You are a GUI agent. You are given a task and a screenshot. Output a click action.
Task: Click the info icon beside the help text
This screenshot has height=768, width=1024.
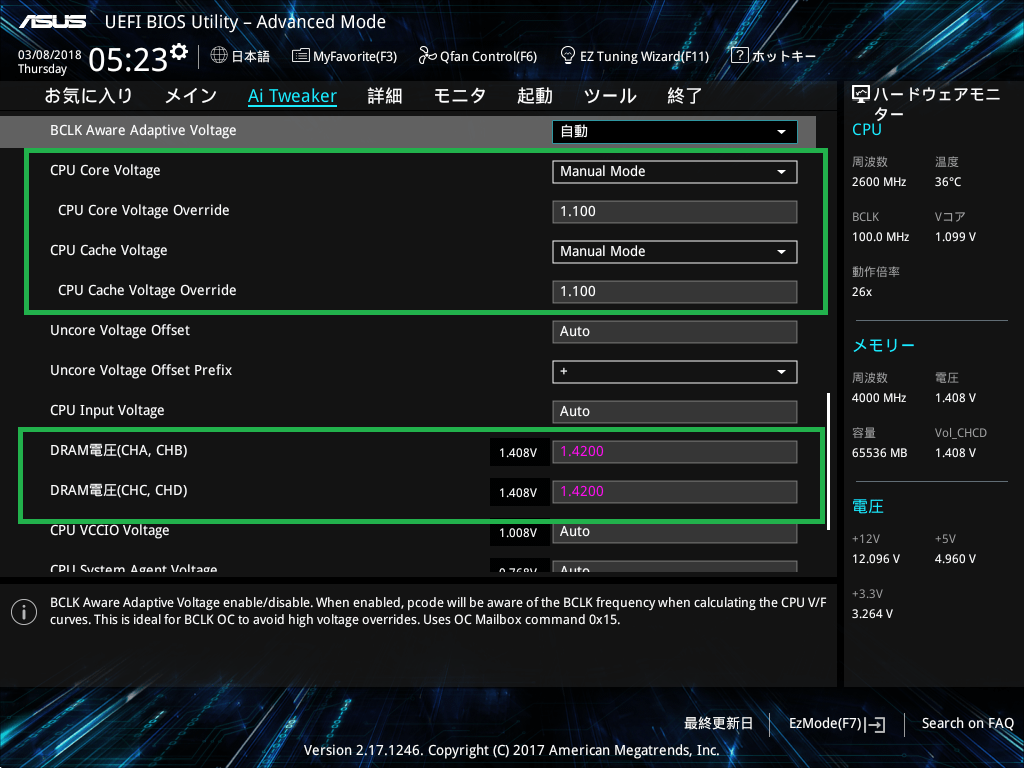coord(24,612)
